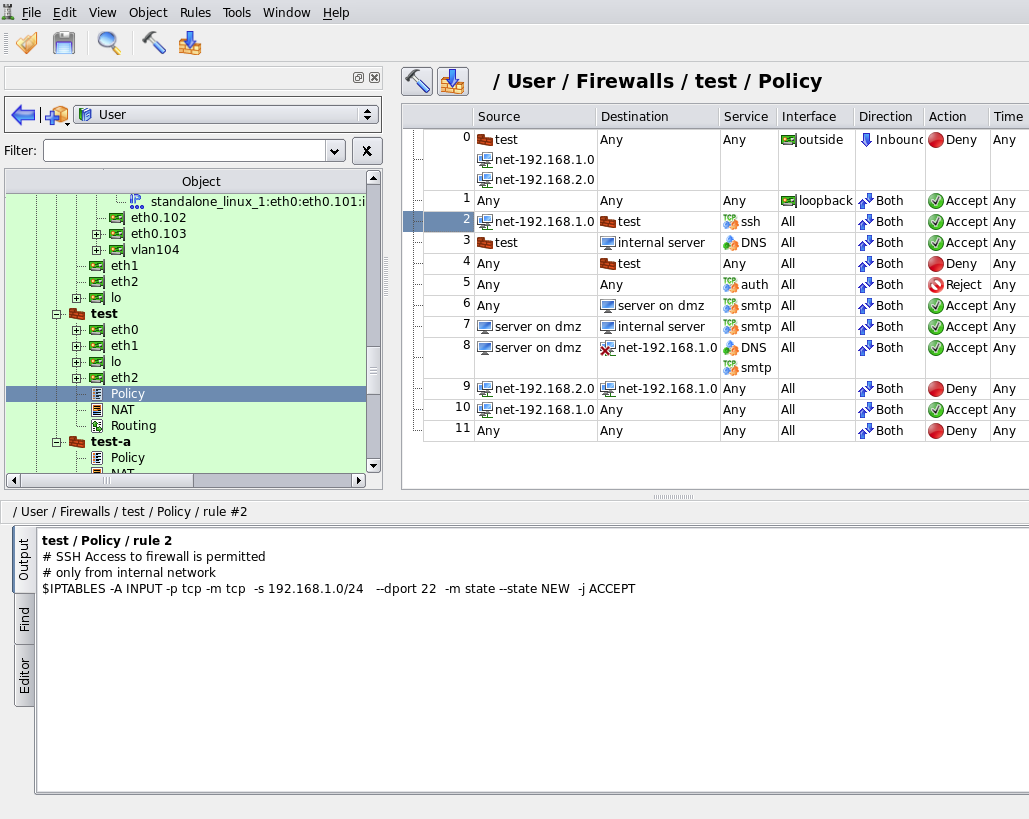Image resolution: width=1029 pixels, height=819 pixels.
Task: Open the Filter combo box arrow
Action: pos(335,151)
